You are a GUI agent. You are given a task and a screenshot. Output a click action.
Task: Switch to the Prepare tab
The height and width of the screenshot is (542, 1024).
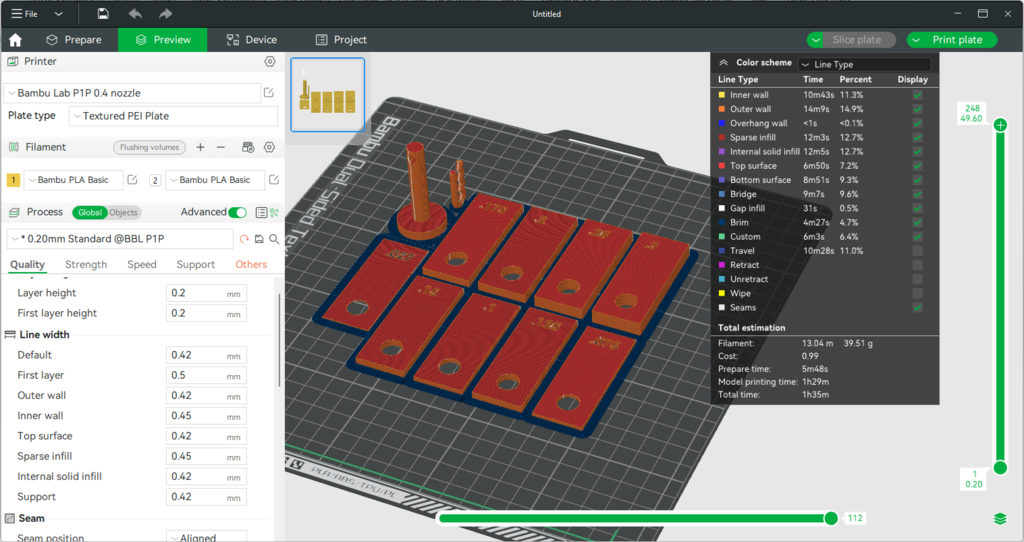[74, 40]
